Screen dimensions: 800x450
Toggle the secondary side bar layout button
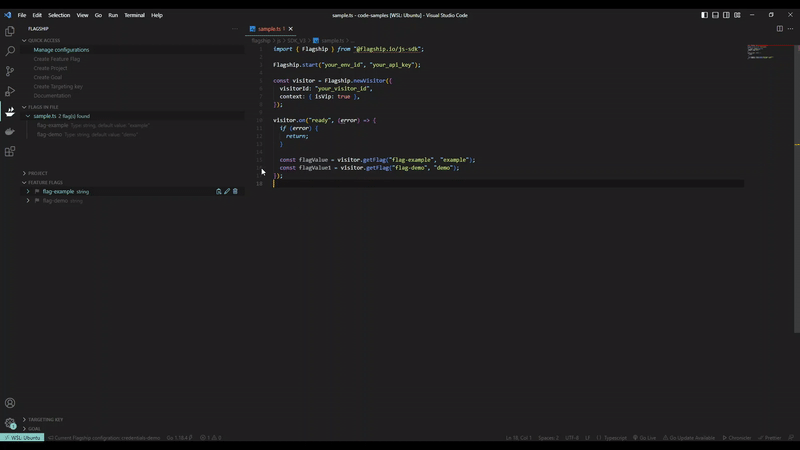pos(726,15)
